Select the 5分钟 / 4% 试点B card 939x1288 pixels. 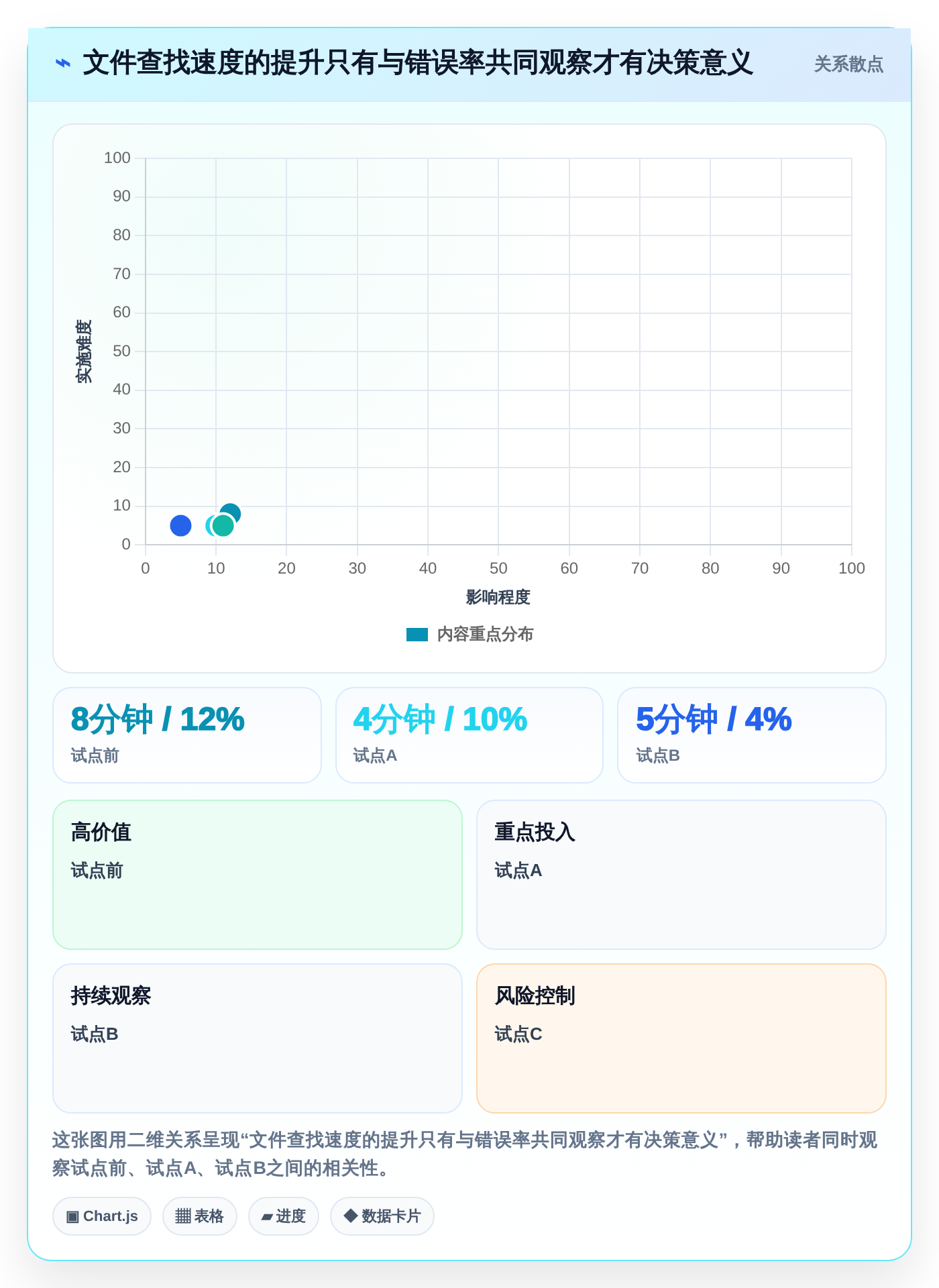coord(752,735)
